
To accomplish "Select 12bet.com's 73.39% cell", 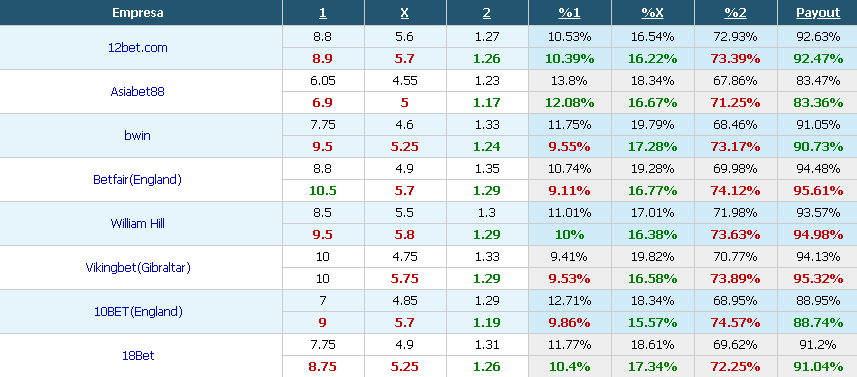I will (x=736, y=58).
